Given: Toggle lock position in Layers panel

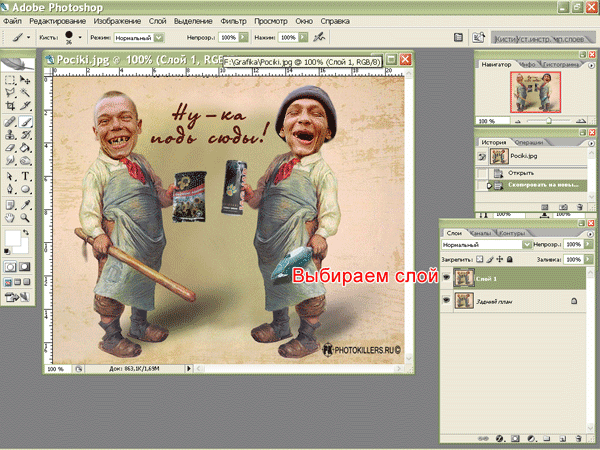Looking at the screenshot, I should point(500,259).
